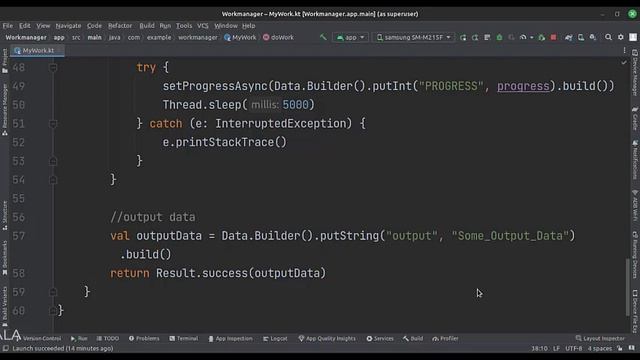Open the Structure tool window

pos(5,216)
